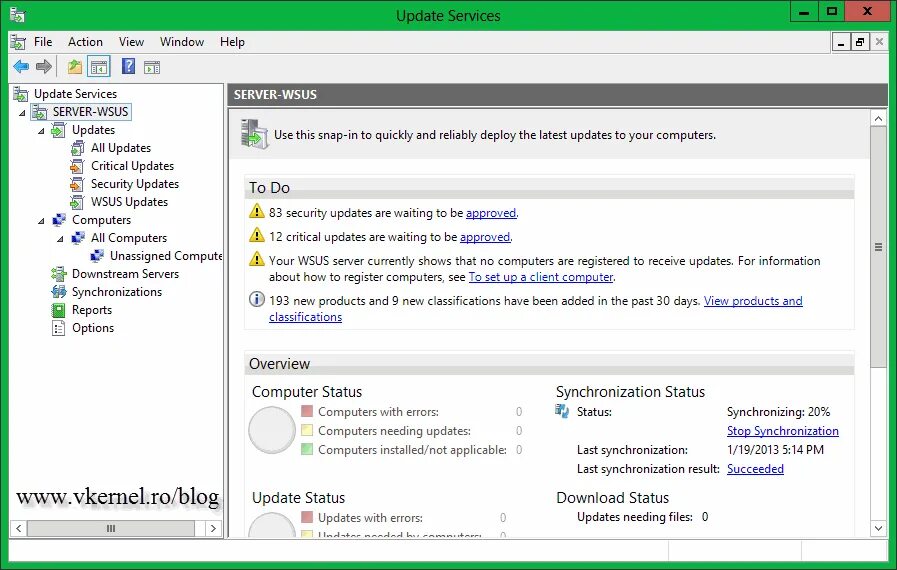Viewport: 897px width, 570px height.
Task: Click the Computer Status pie chart
Action: click(272, 430)
